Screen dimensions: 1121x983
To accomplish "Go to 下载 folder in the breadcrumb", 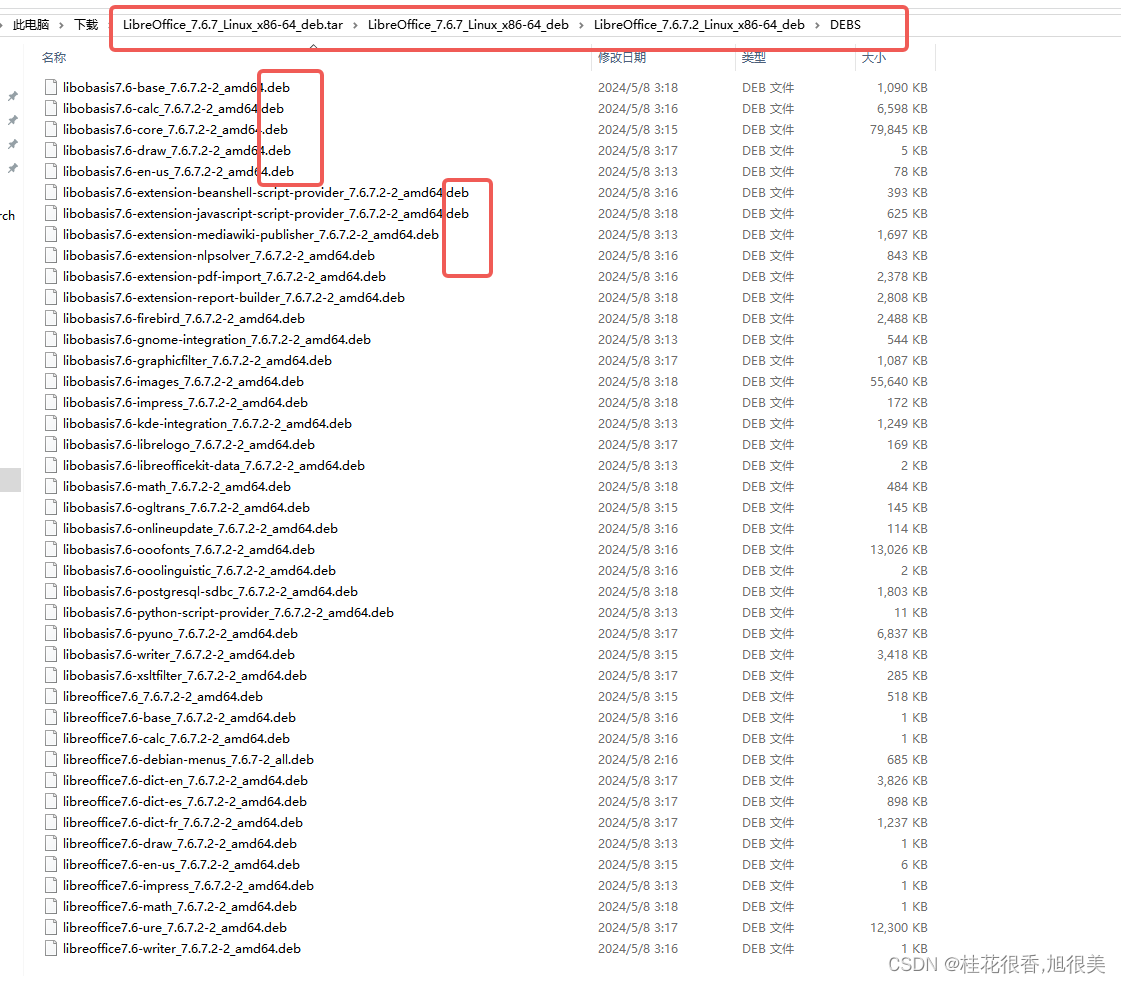I will pyautogui.click(x=87, y=25).
